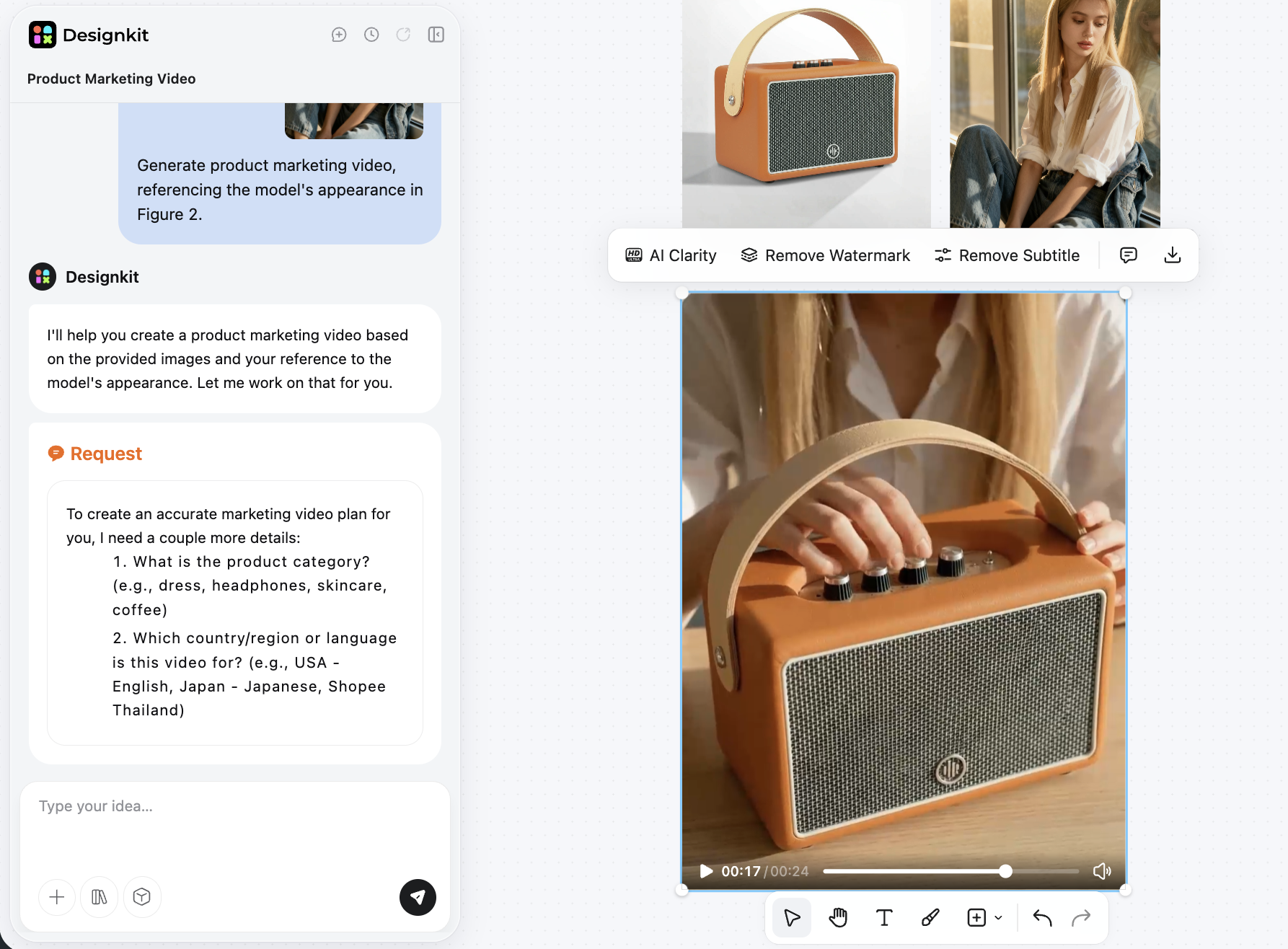Image resolution: width=1288 pixels, height=949 pixels.
Task: Play the video
Action: click(x=706, y=871)
